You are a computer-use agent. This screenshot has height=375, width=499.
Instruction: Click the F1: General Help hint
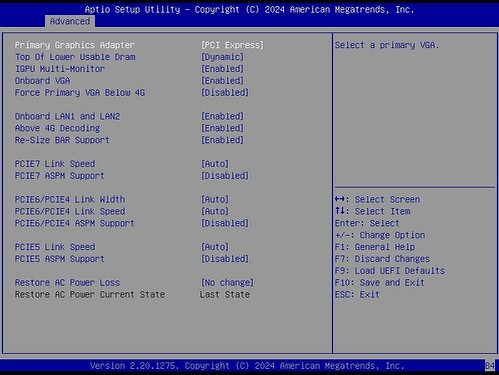click(375, 247)
